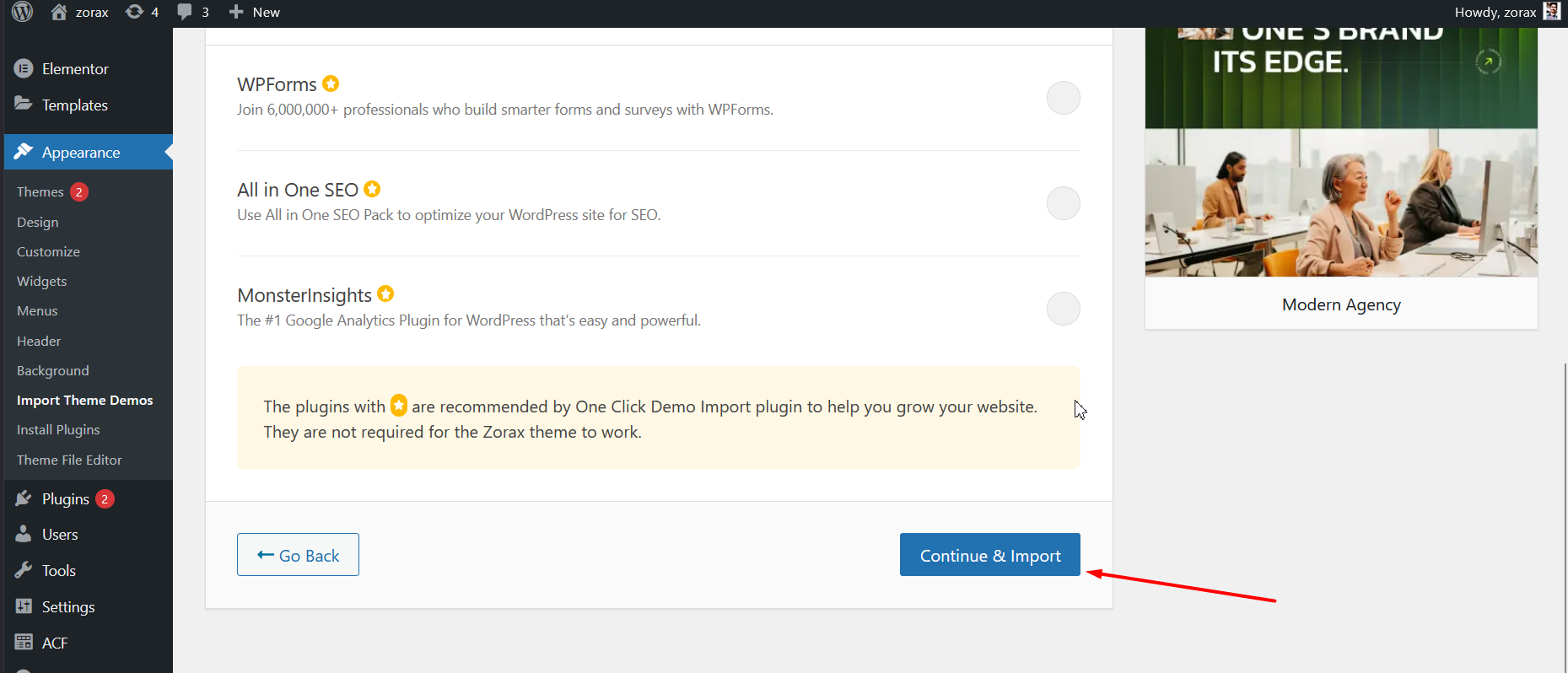Open the updates icon showing 4
1568x673 pixels.
point(134,12)
